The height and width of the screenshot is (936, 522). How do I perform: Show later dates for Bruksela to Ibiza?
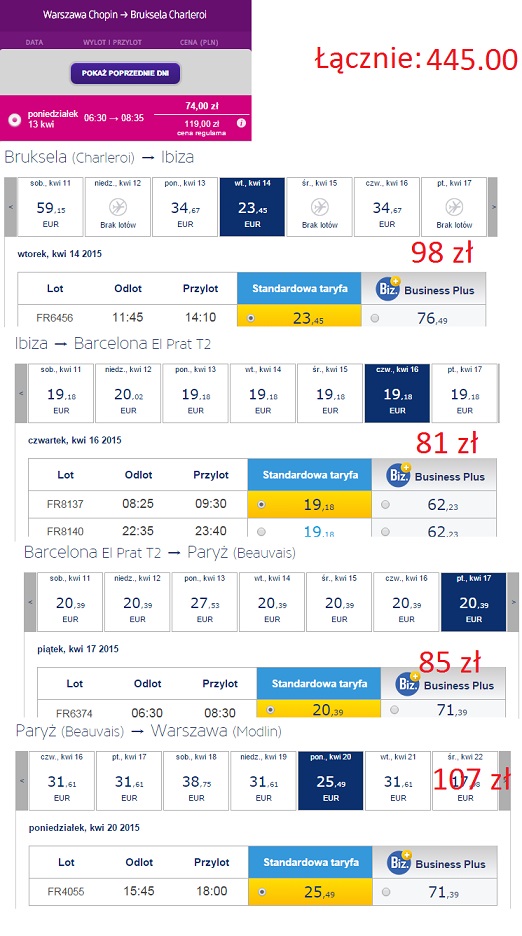(493, 207)
